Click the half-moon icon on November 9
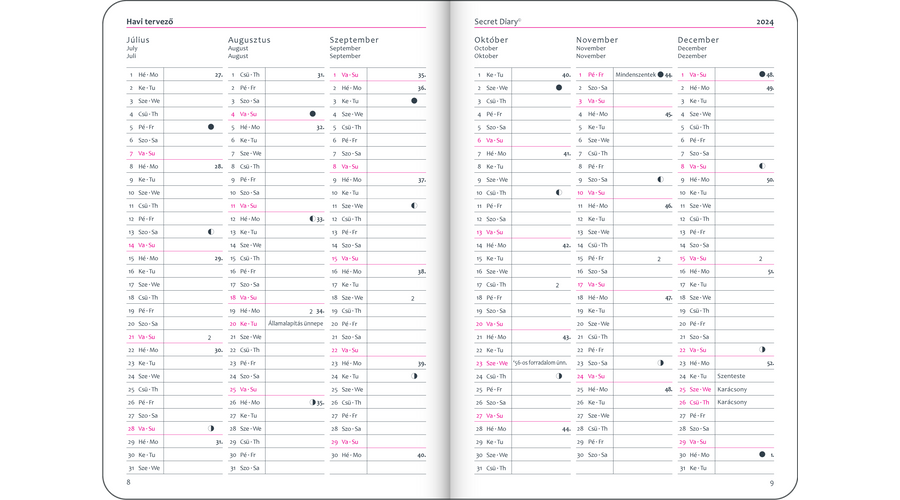Image resolution: width=900 pixels, height=500 pixels. [660, 180]
